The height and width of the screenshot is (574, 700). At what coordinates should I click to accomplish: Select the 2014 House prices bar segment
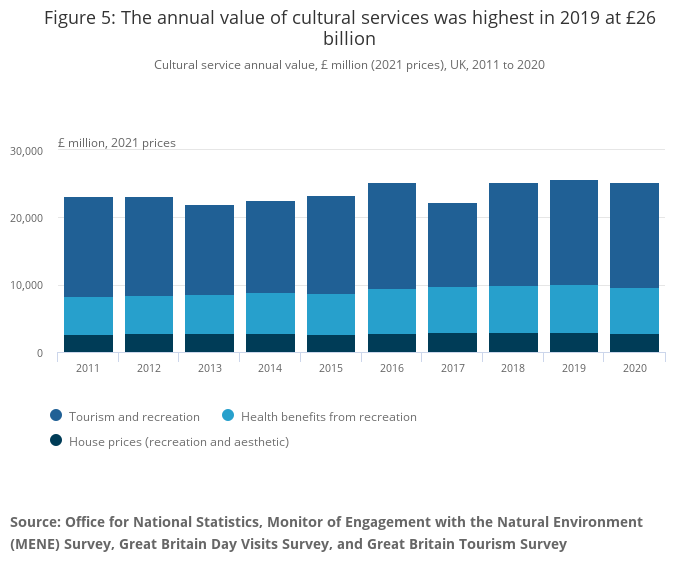click(270, 343)
